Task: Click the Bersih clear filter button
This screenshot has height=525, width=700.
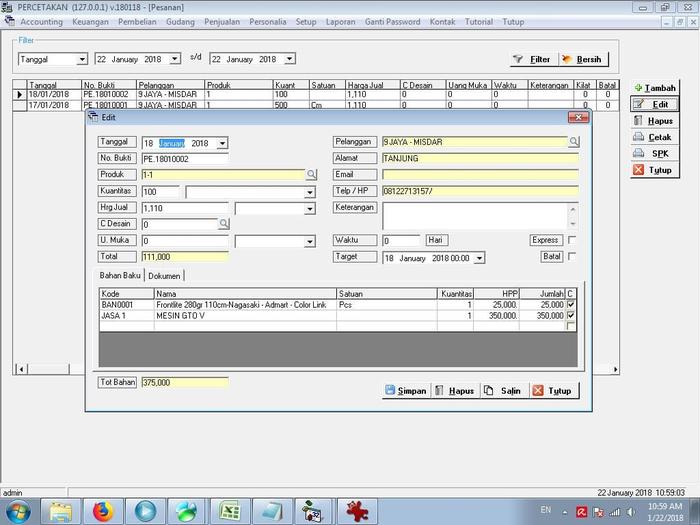Action: pos(582,60)
